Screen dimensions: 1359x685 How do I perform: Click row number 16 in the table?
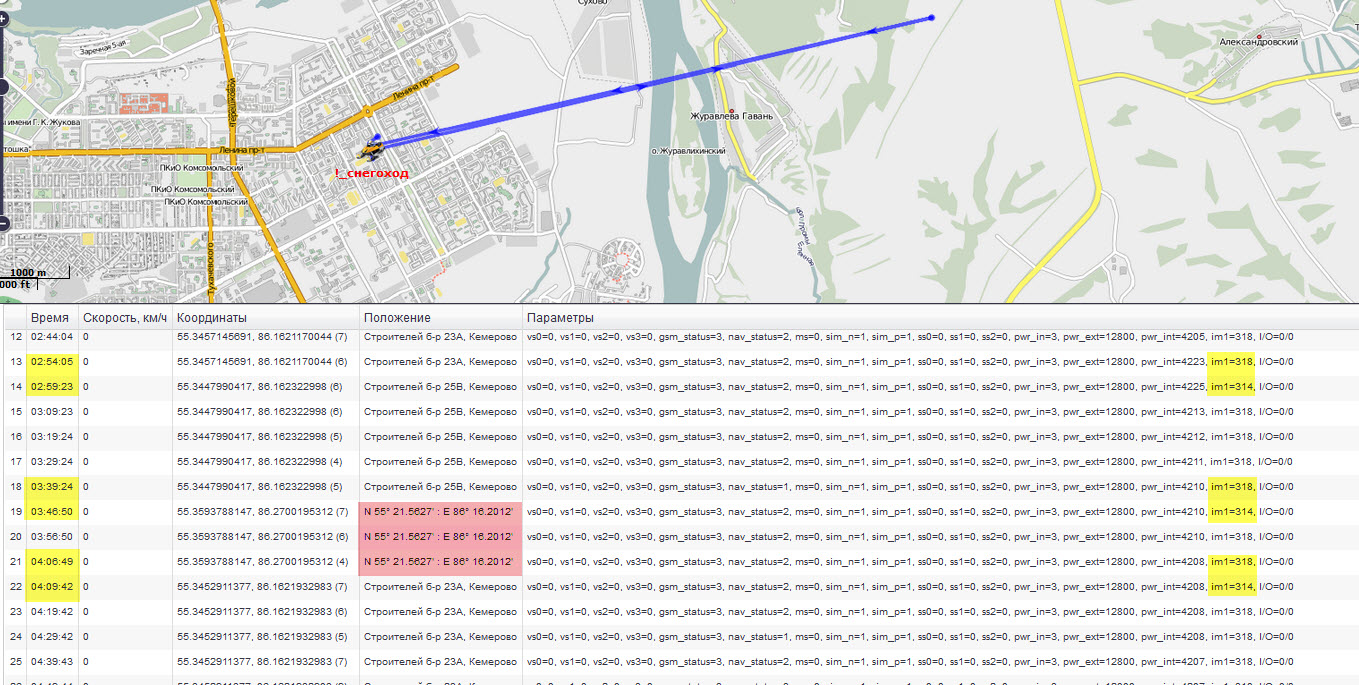click(15, 437)
